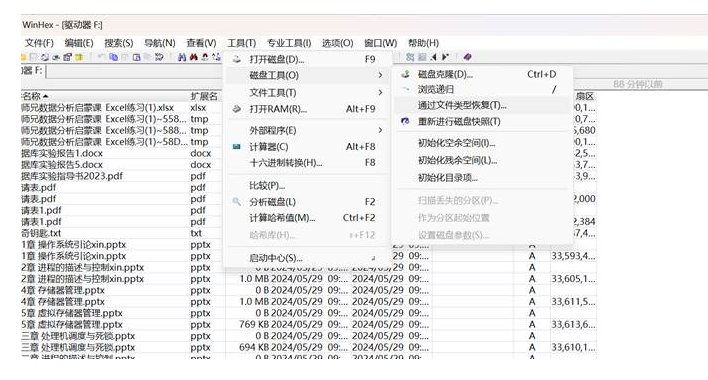708x380 pixels.
Task: Click the yellow Open Folder toolbar icon
Action: point(79,57)
